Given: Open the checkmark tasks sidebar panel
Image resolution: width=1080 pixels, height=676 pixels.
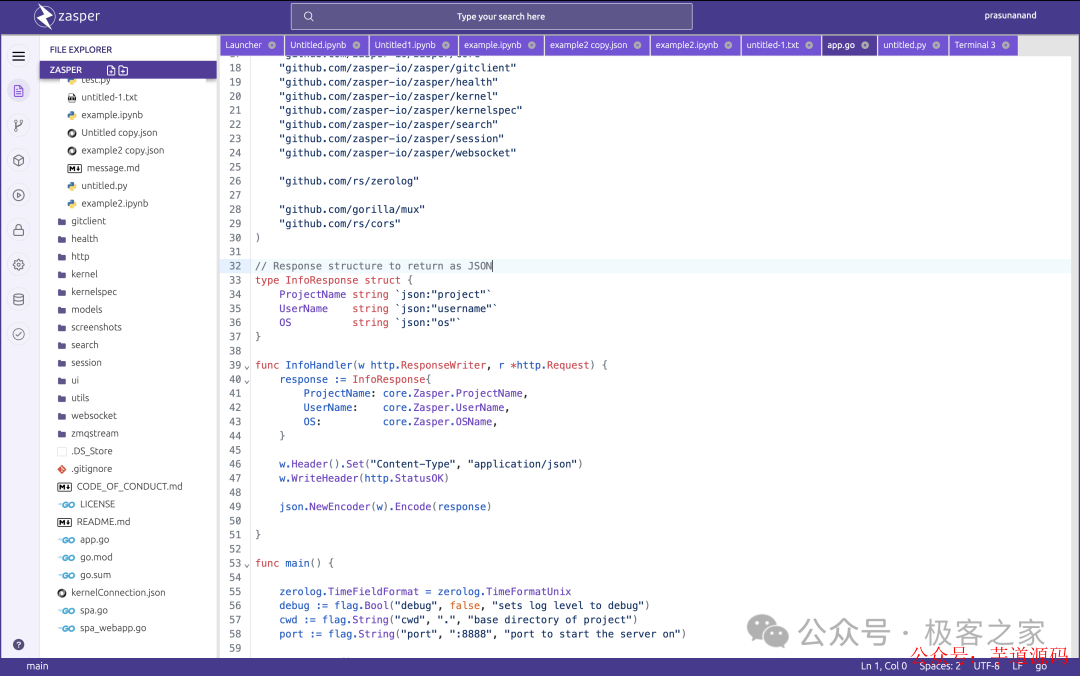Looking at the screenshot, I should (x=19, y=334).
